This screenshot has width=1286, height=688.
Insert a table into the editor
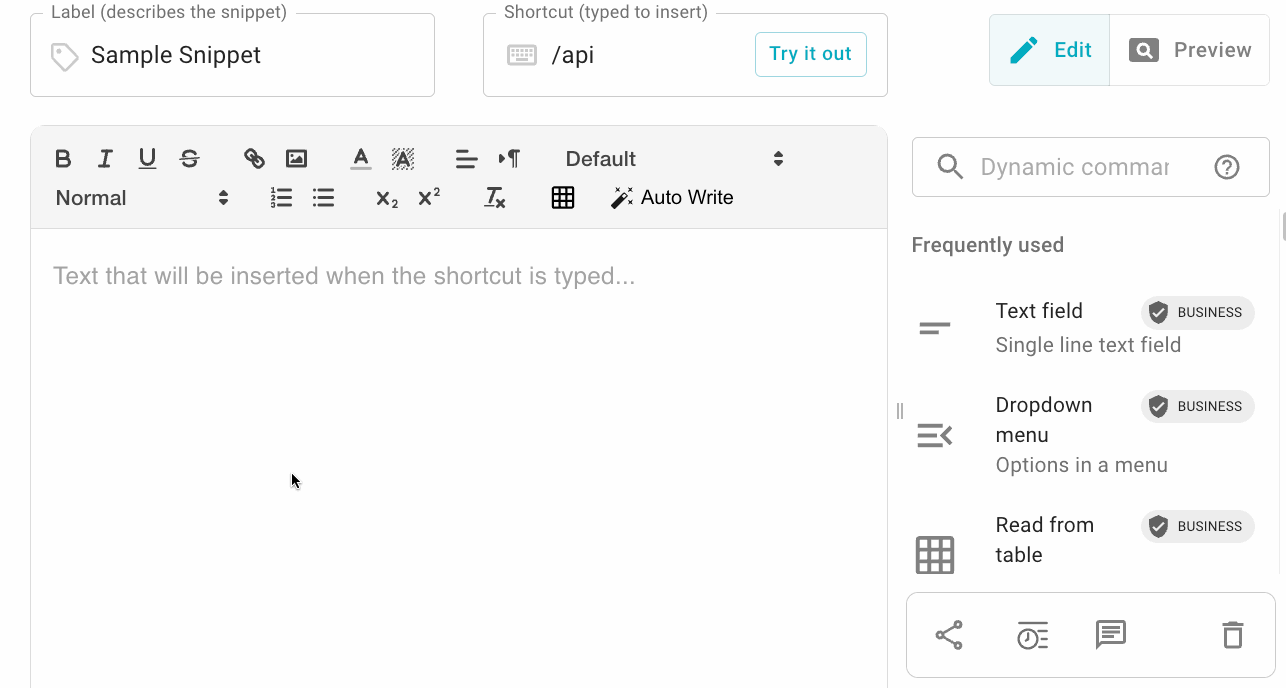563,198
